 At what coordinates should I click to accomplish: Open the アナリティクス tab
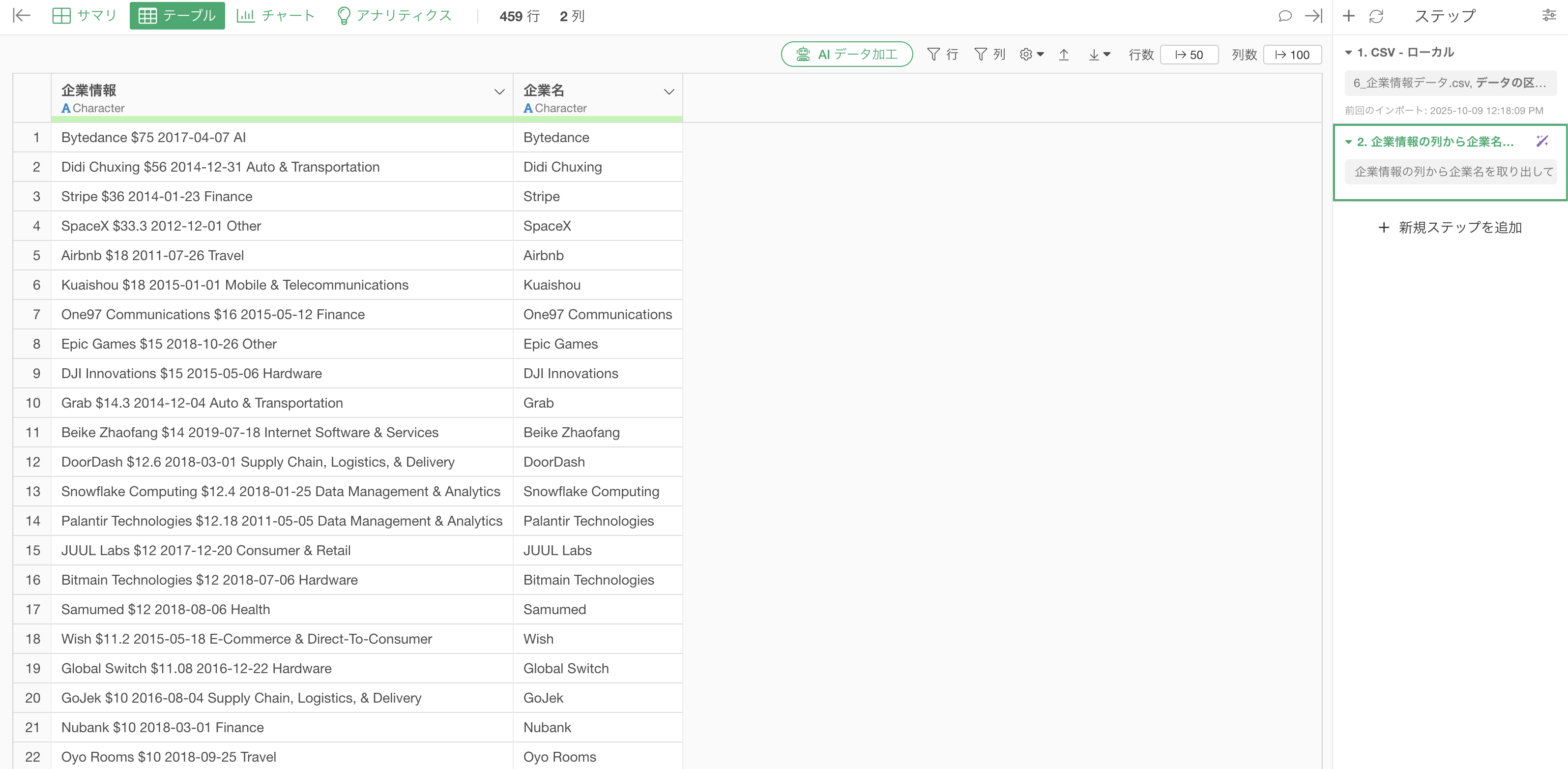coord(394,16)
